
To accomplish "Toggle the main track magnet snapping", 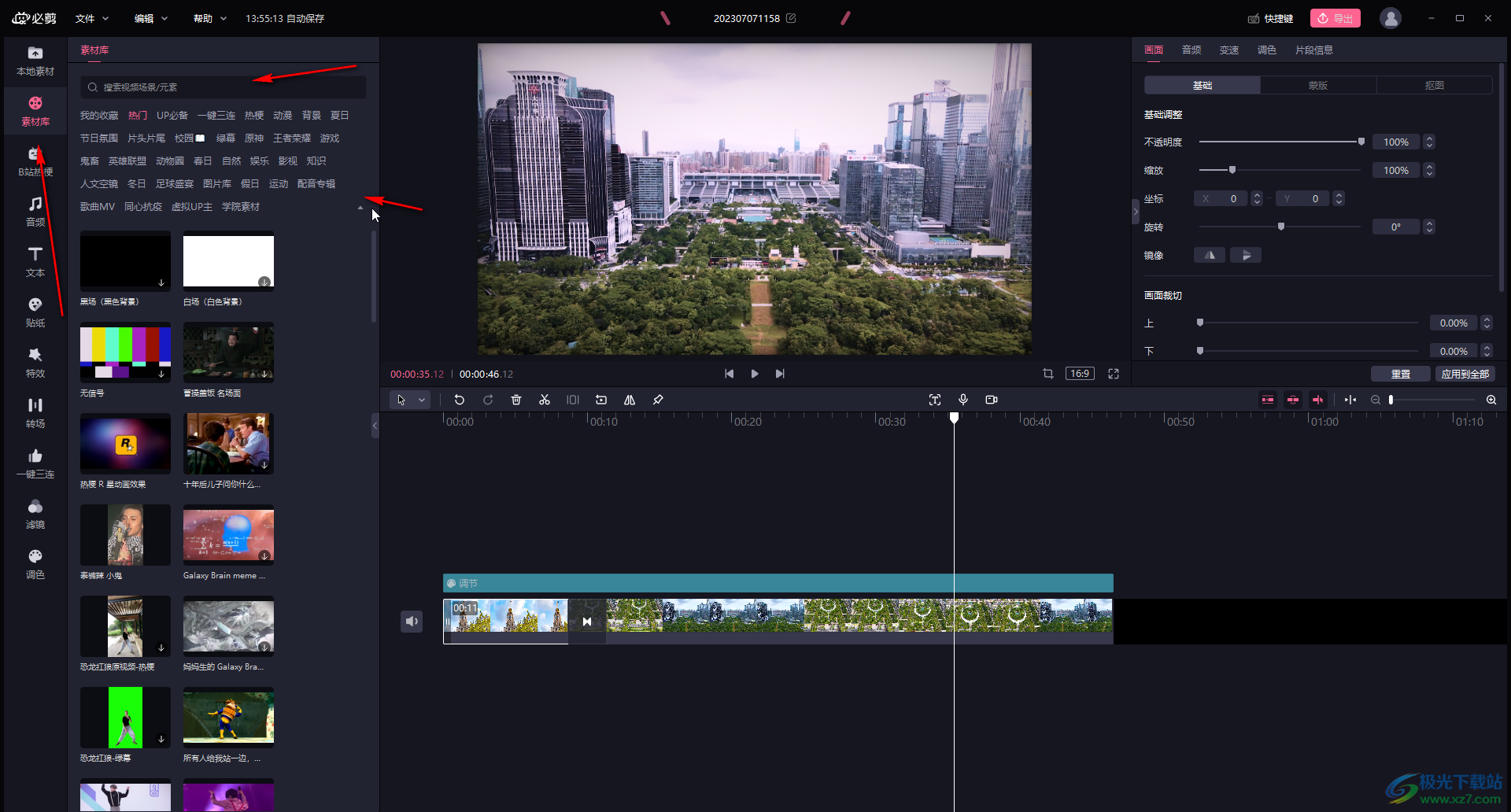I will click(x=1268, y=400).
